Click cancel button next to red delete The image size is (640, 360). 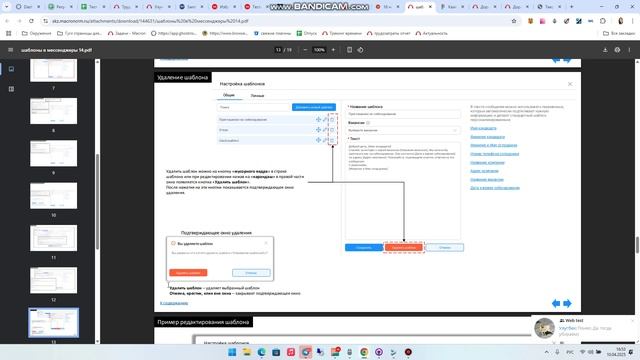pos(444,247)
